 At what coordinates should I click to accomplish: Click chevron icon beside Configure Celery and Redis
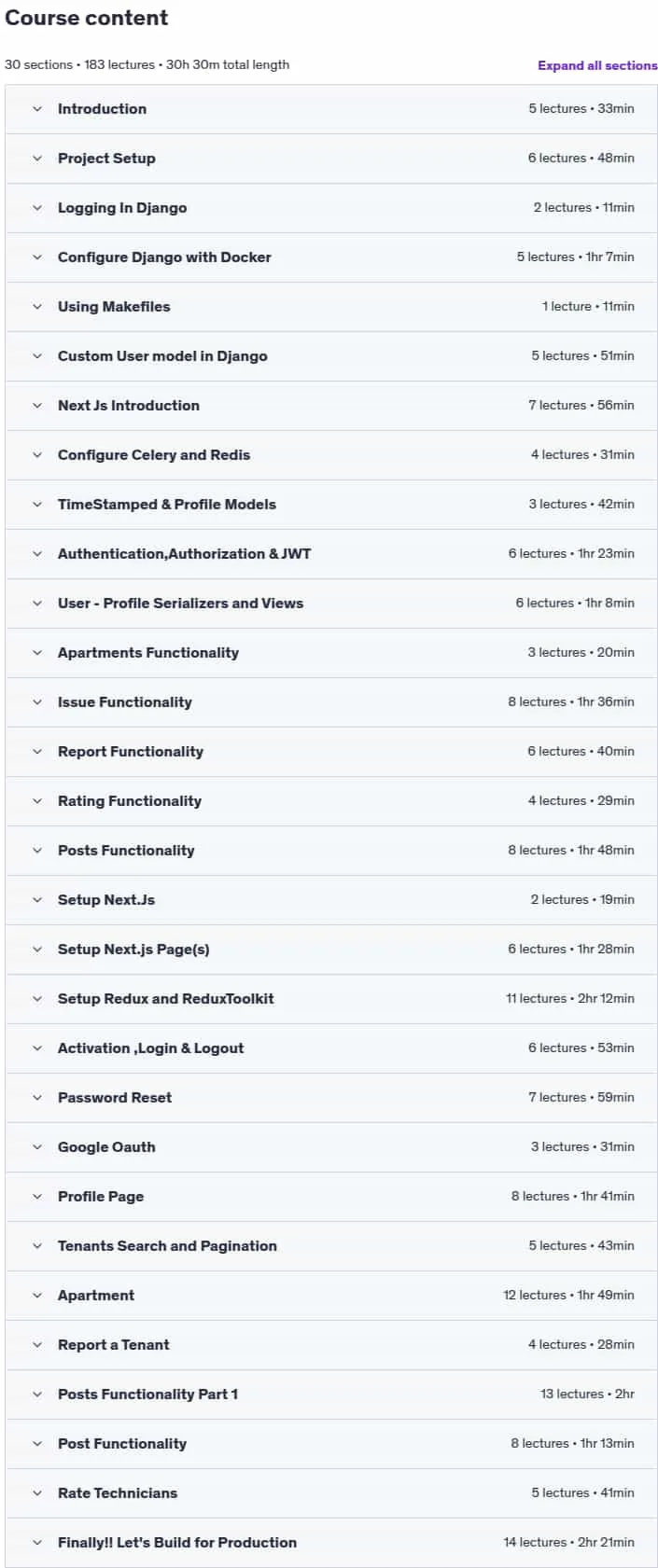(37, 455)
